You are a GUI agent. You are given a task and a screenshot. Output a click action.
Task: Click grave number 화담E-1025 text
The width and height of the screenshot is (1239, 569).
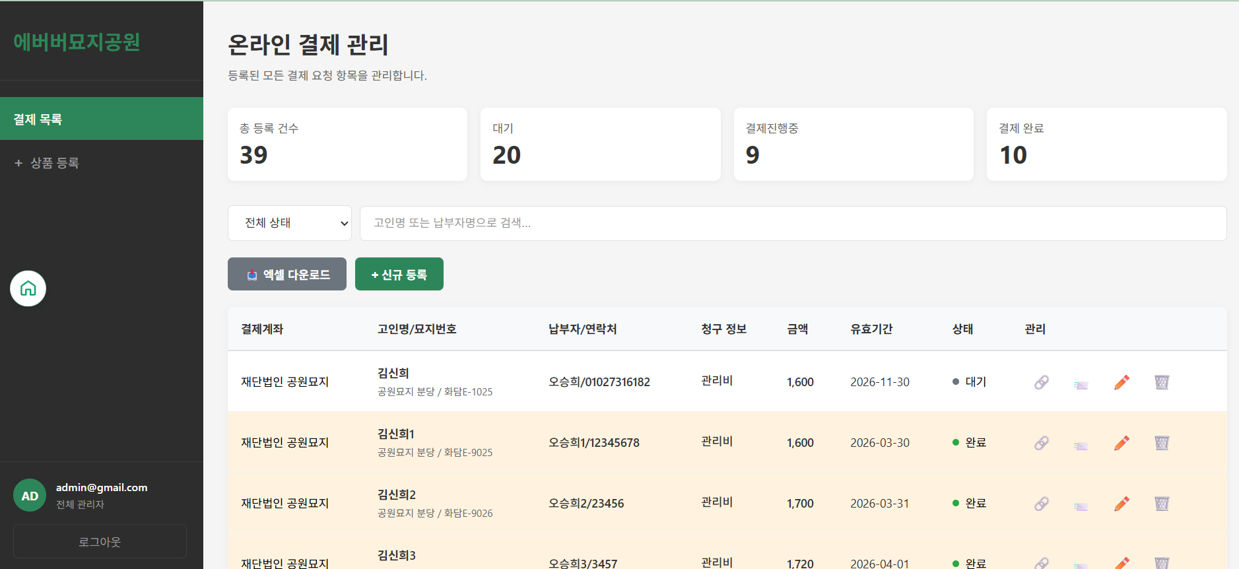[468, 392]
